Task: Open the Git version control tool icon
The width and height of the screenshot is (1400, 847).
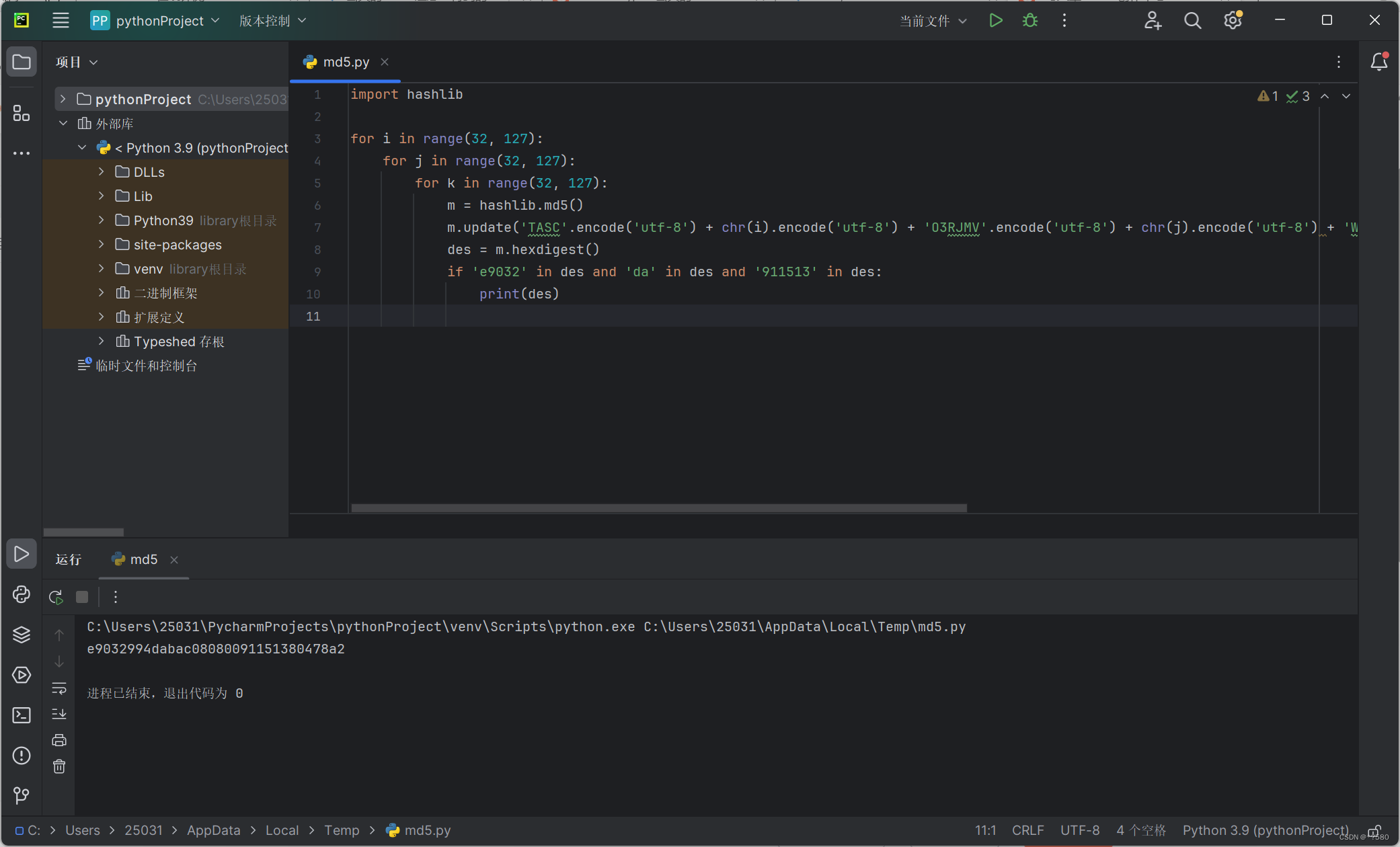Action: pyautogui.click(x=22, y=796)
